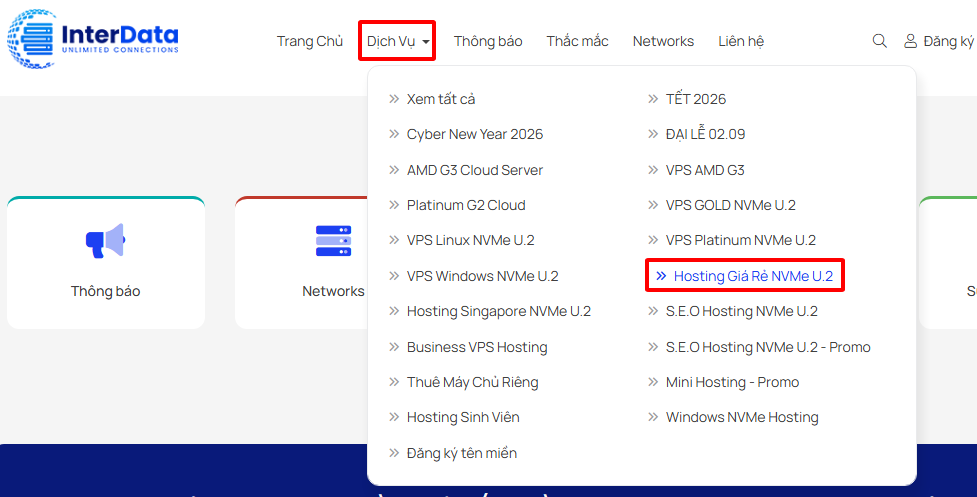Select Windows NVMe Hosting
Viewport: 977px width, 497px height.
[x=742, y=417]
